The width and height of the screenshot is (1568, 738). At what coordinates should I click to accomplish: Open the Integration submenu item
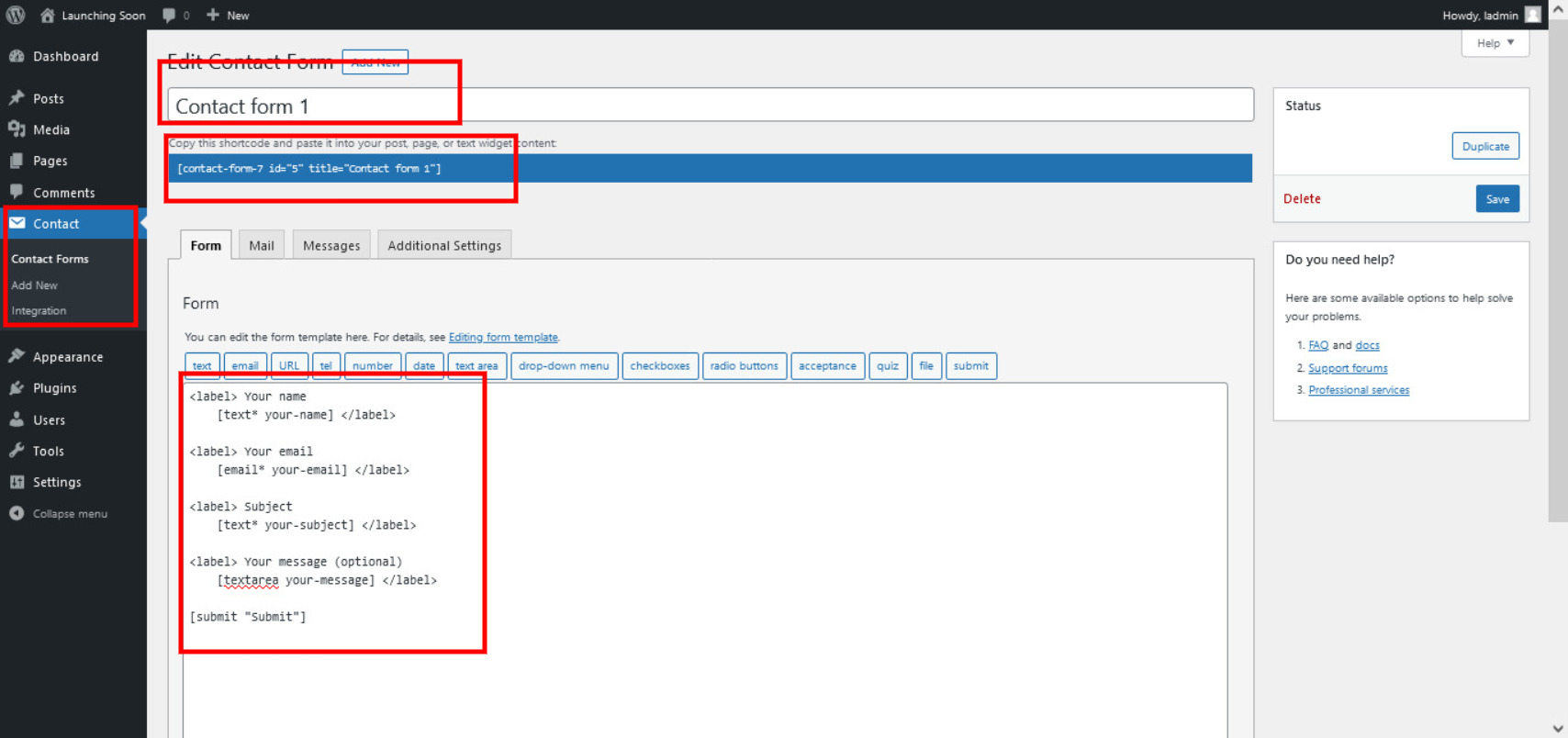[x=39, y=310]
